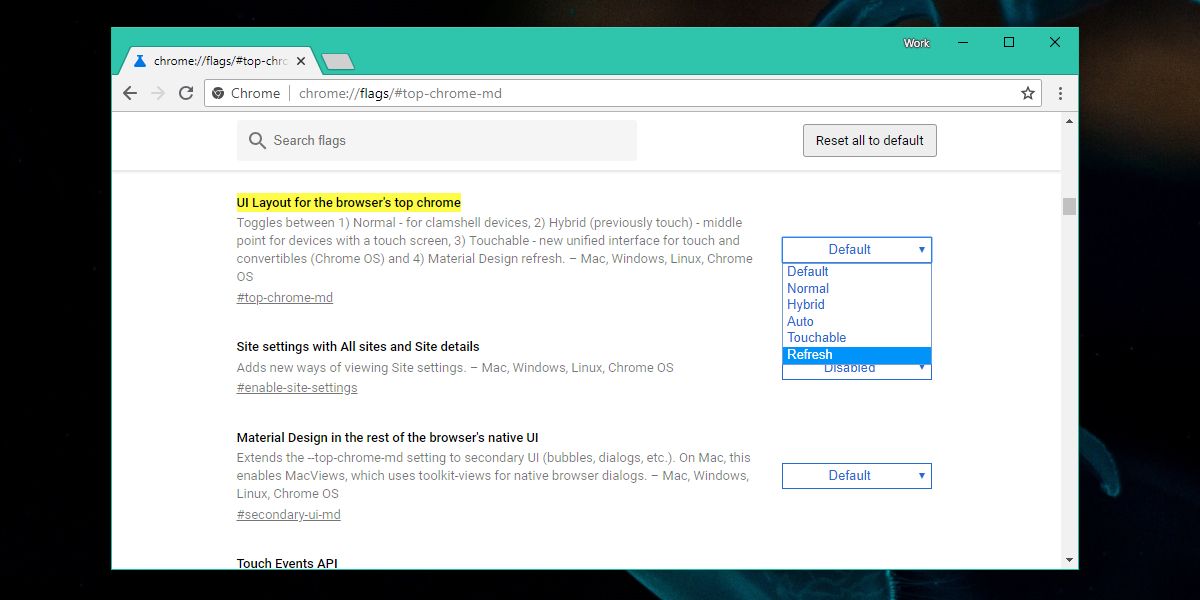Open a new tab with the new tab button
The height and width of the screenshot is (600, 1200).
pyautogui.click(x=338, y=62)
